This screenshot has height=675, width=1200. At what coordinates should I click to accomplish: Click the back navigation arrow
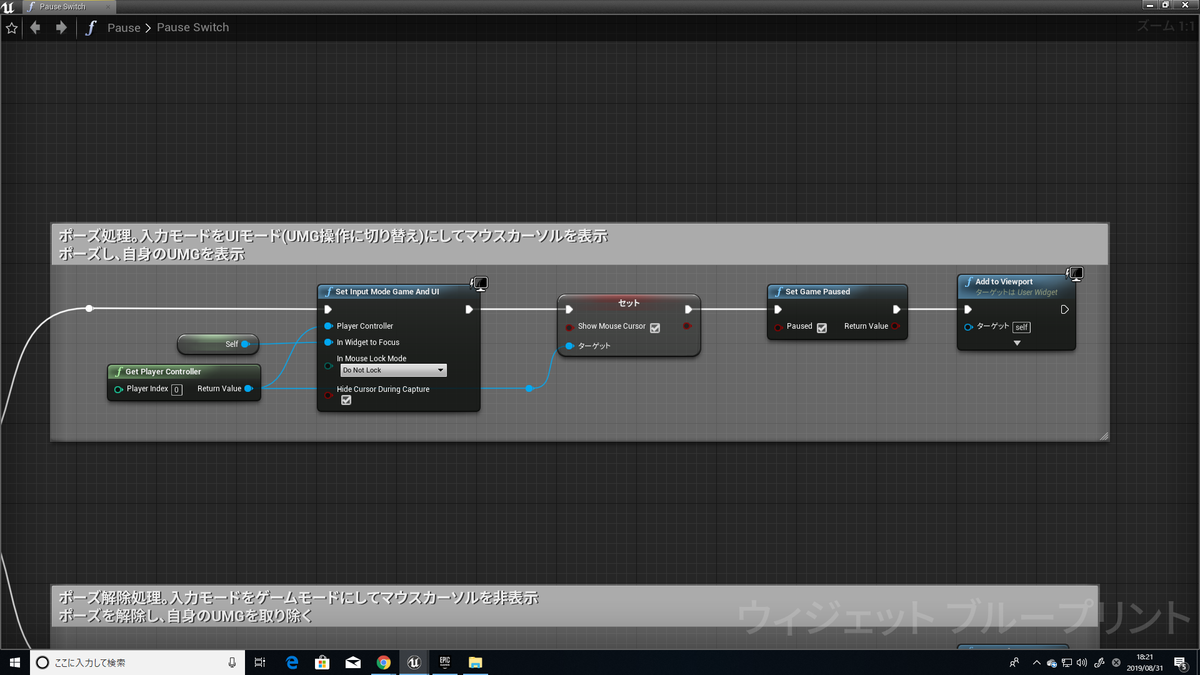pos(35,27)
